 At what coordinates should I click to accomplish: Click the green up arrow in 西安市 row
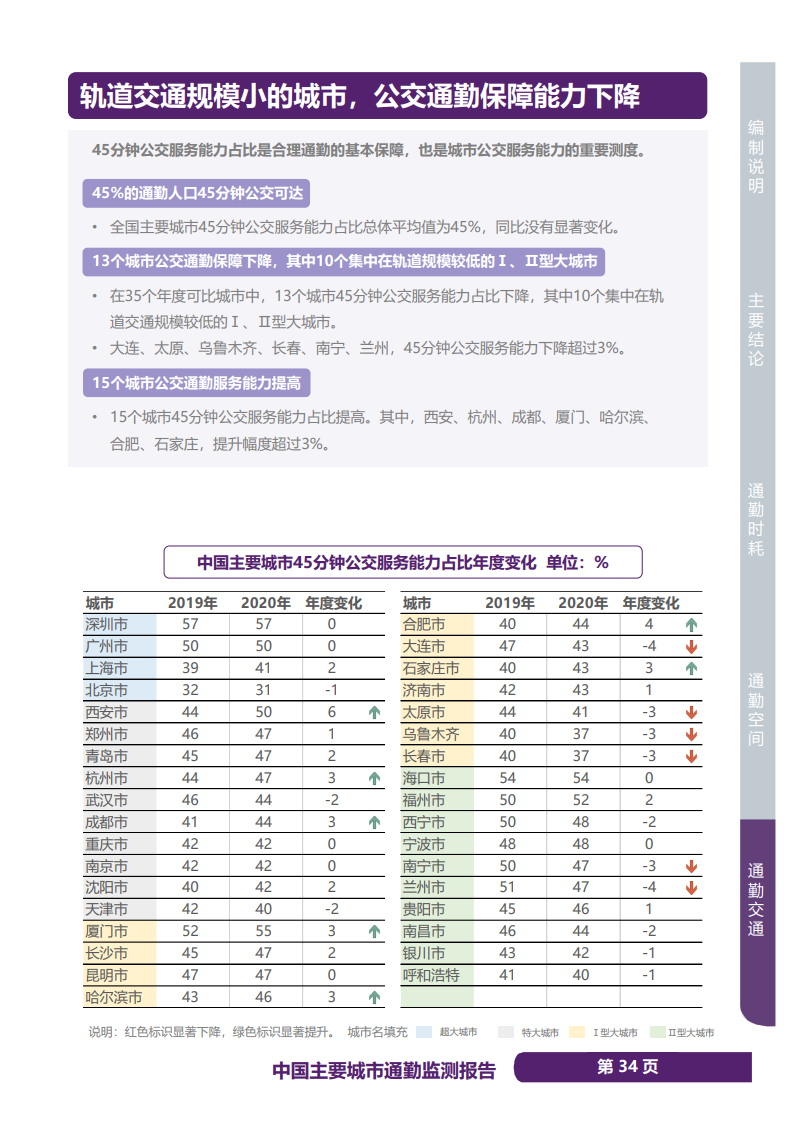click(375, 712)
